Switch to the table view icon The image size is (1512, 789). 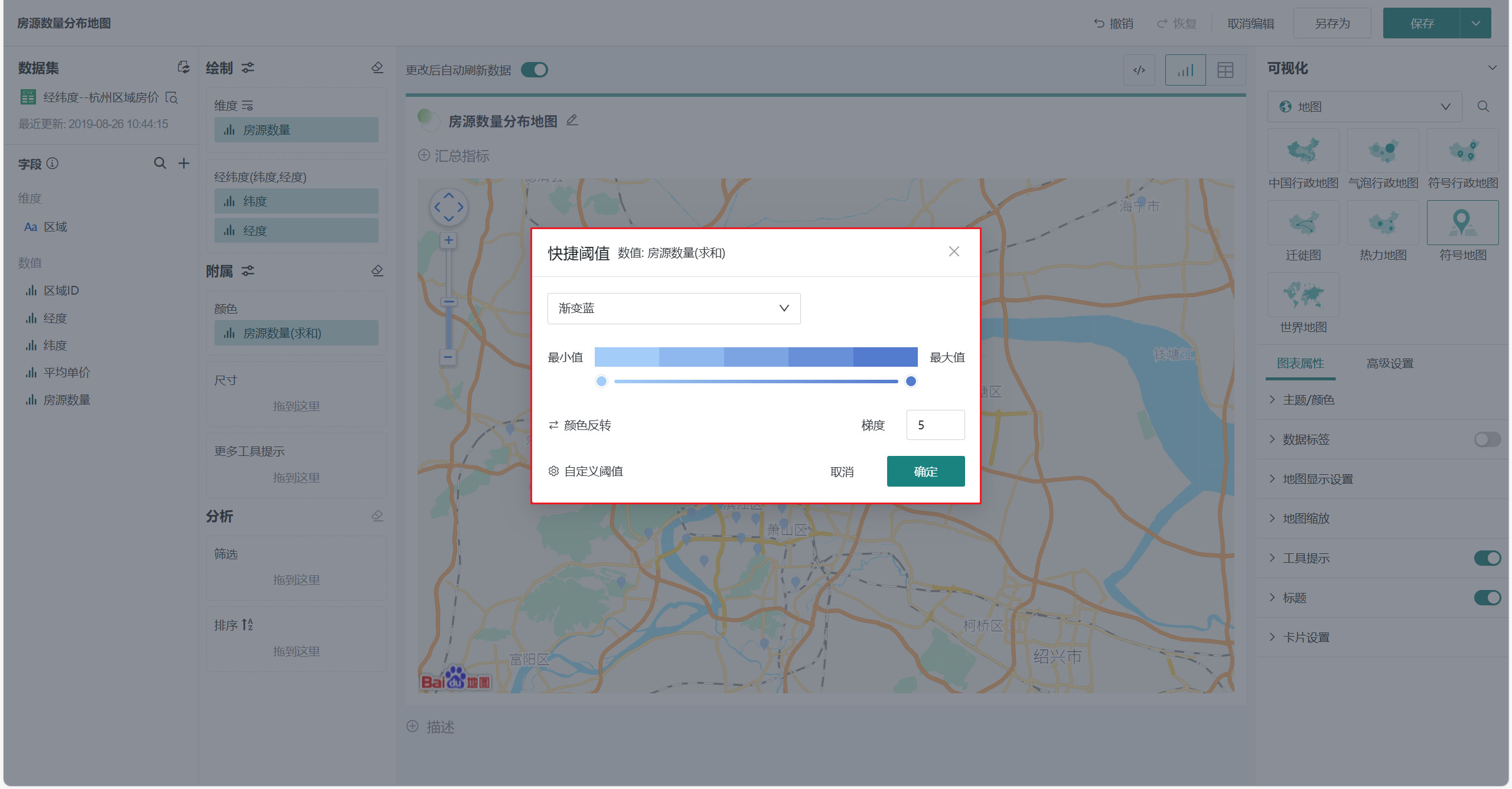[1225, 70]
